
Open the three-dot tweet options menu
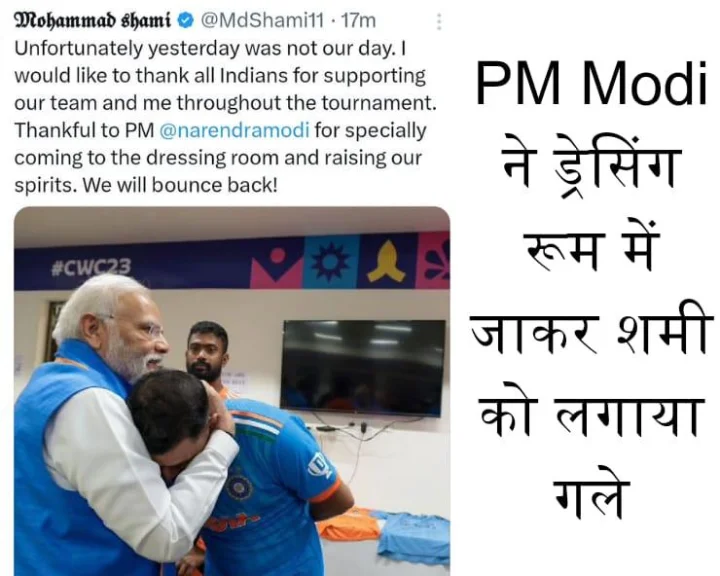[439, 22]
